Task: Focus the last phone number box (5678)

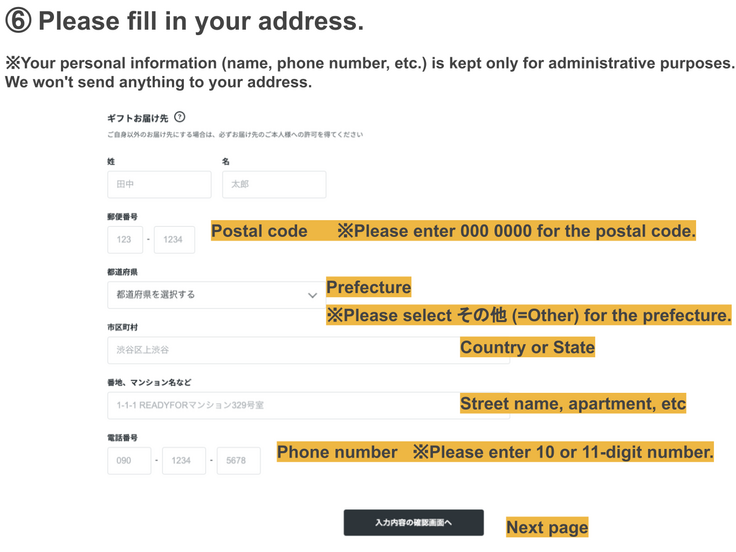Action: pos(238,460)
